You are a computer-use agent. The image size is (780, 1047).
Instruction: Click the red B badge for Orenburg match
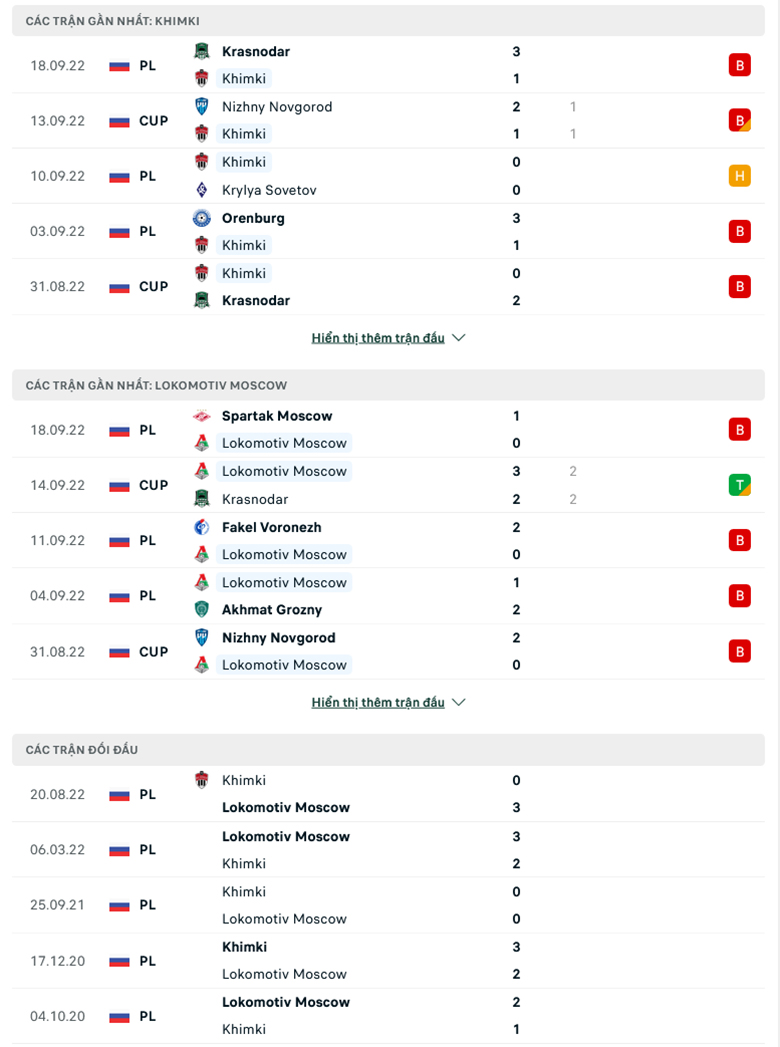739,232
